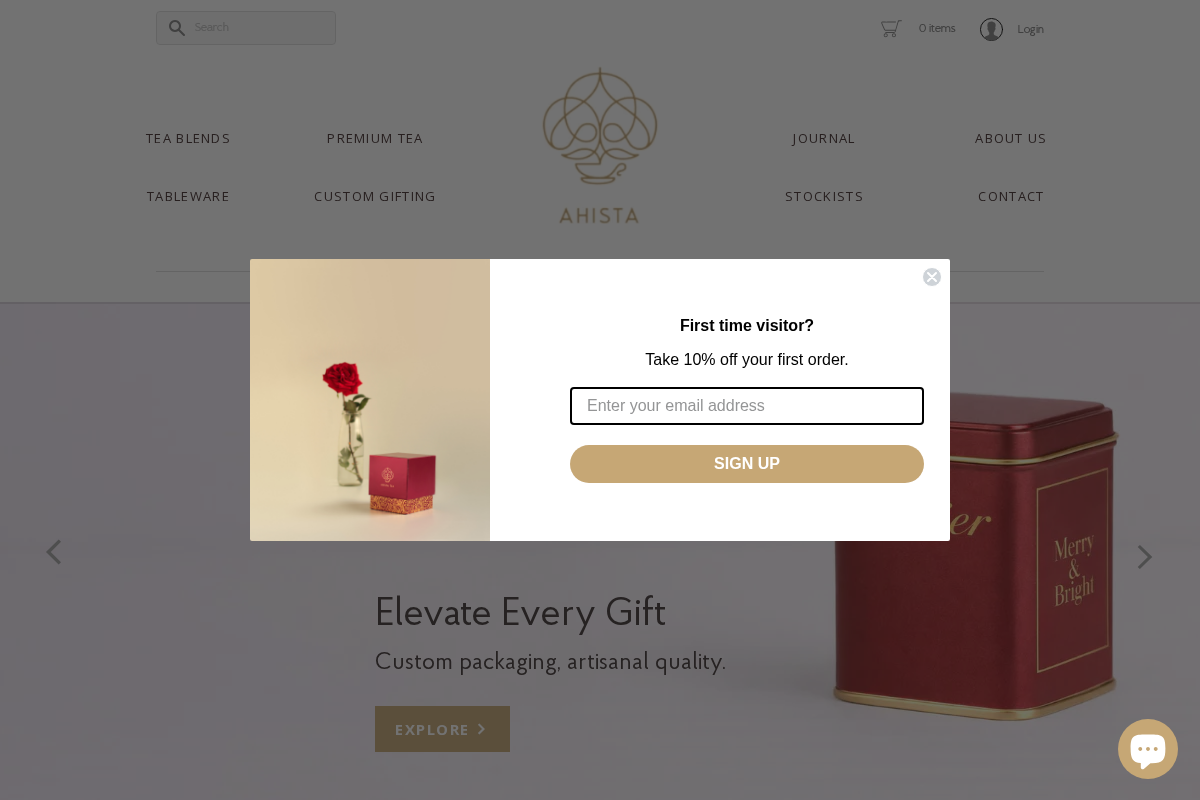
Task: Open the Shopify chat bubble
Action: [x=1148, y=749]
